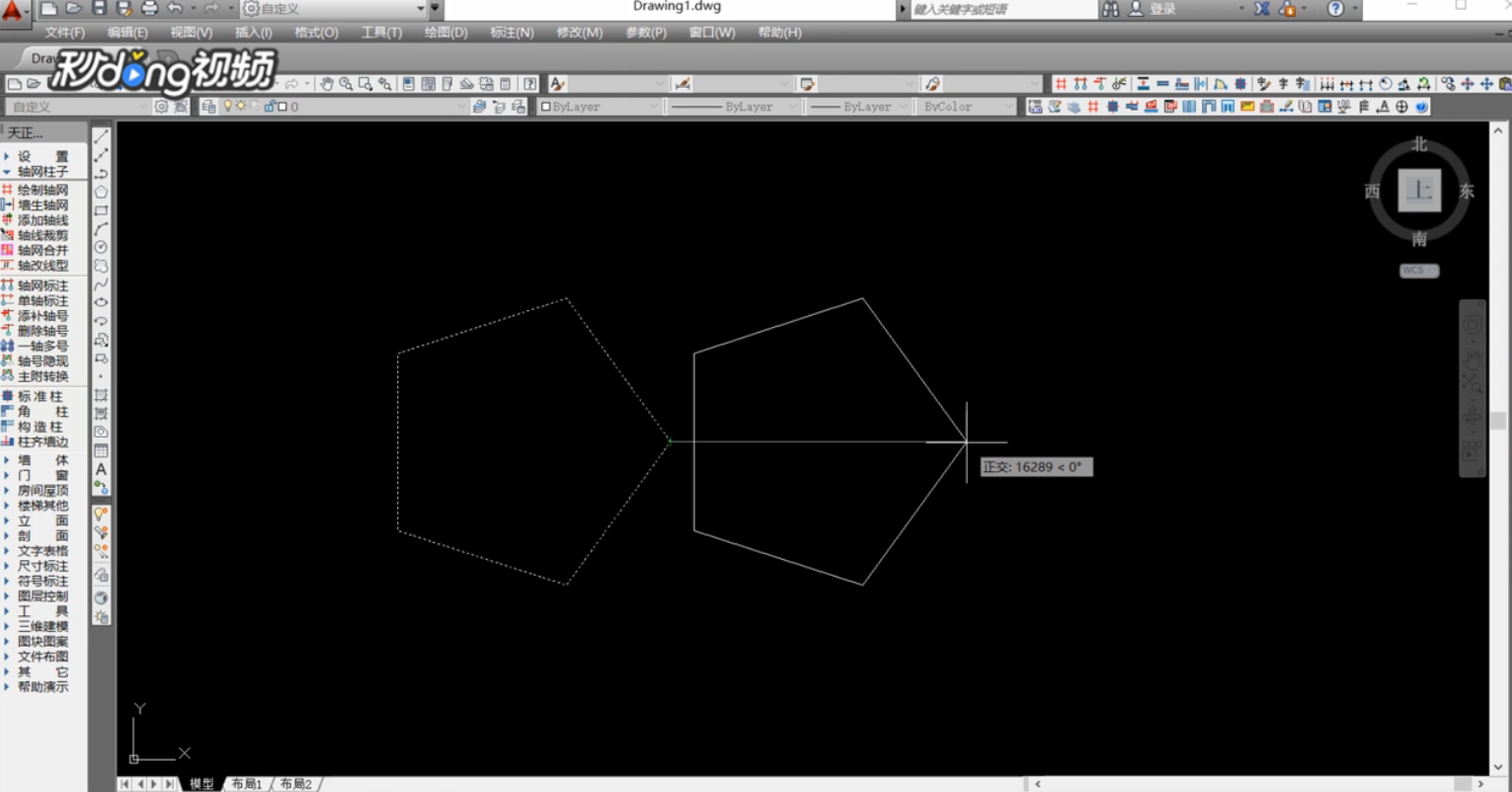This screenshot has height=792, width=1512.
Task: Open the 帮助(H) menu
Action: tap(780, 33)
